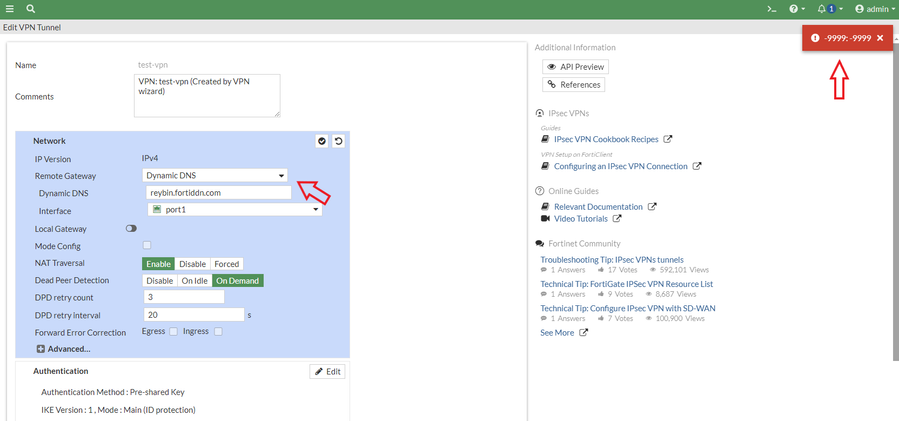Click external icon beside Configuring IPsec VPN Connection
This screenshot has height=421, width=899.
pos(697,166)
